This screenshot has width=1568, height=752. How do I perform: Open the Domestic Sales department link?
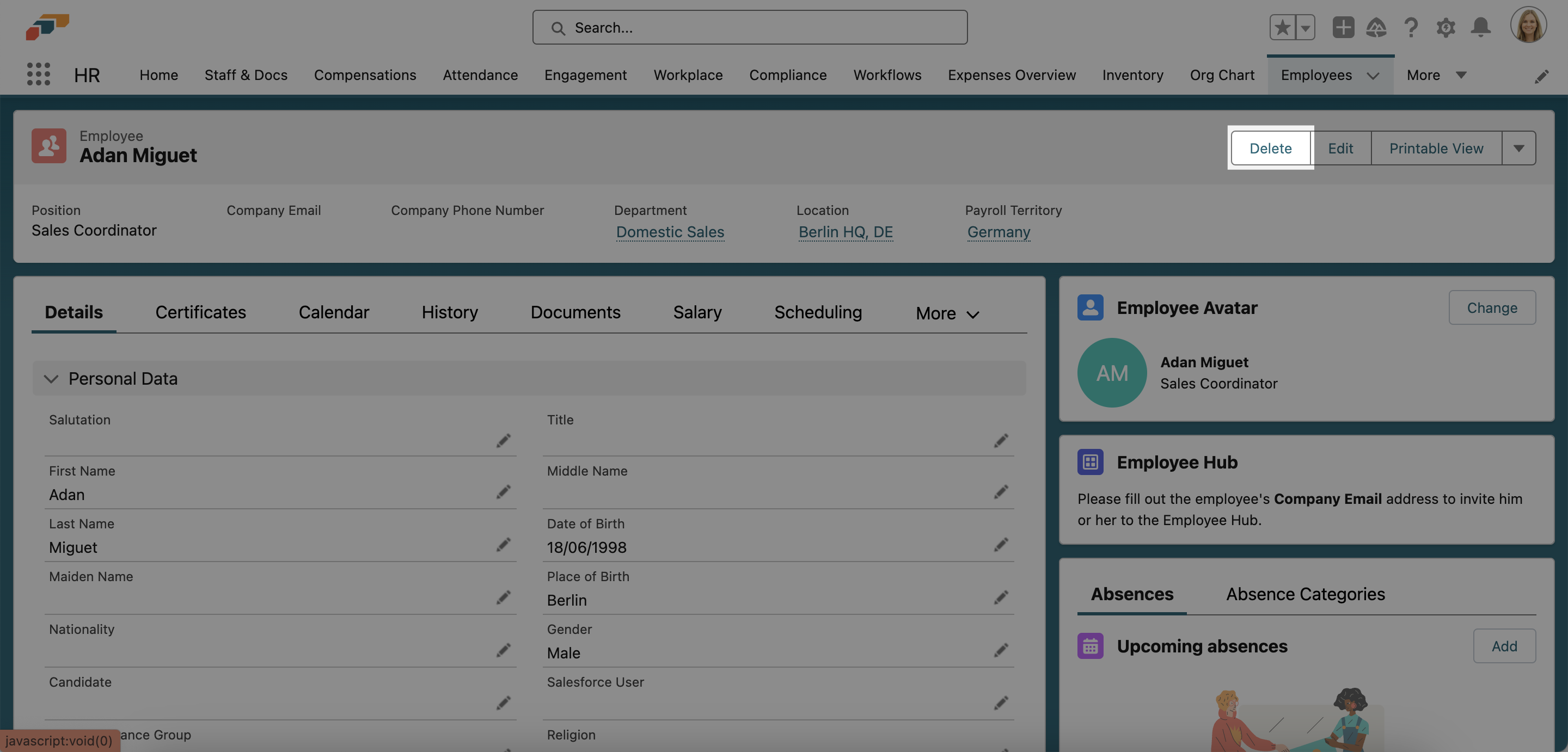(670, 232)
